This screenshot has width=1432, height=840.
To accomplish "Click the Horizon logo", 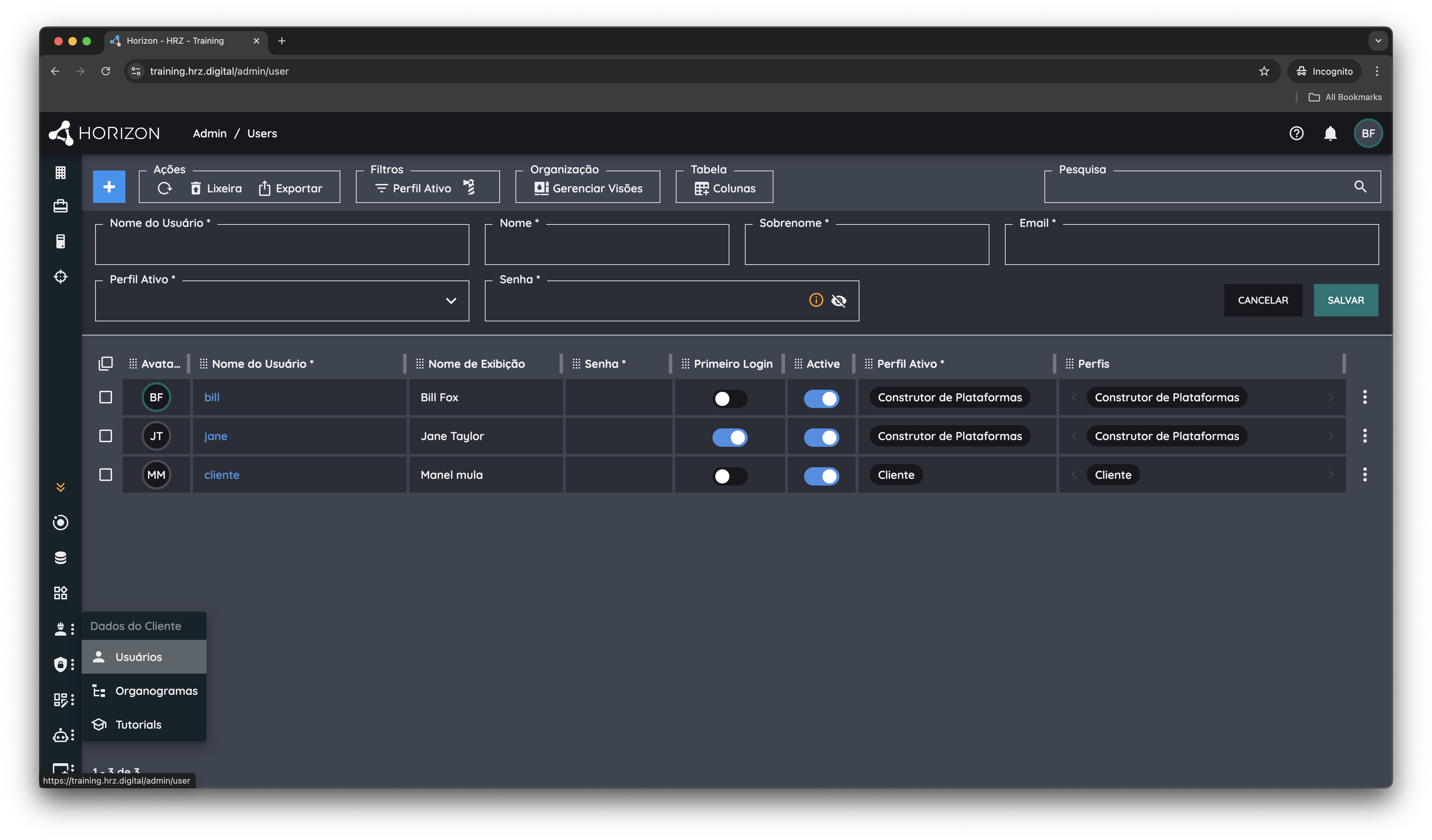I will click(x=105, y=134).
